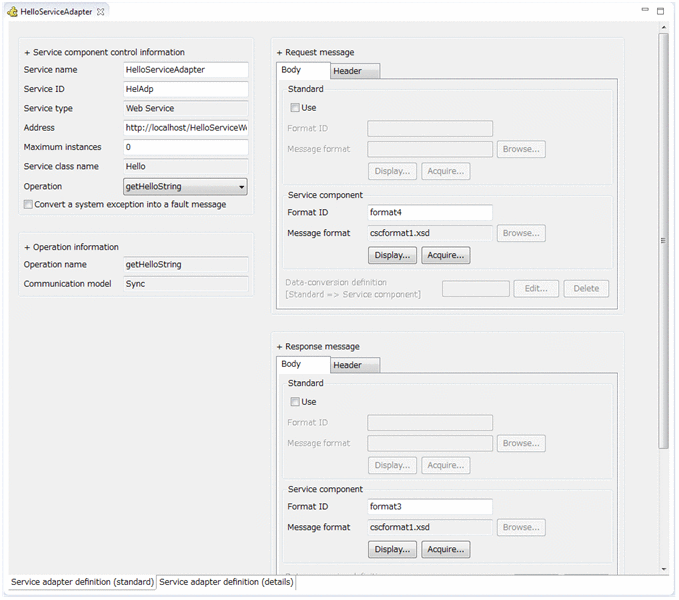Check Use under Response message Standard
This screenshot has width=679, height=600.
click(295, 402)
